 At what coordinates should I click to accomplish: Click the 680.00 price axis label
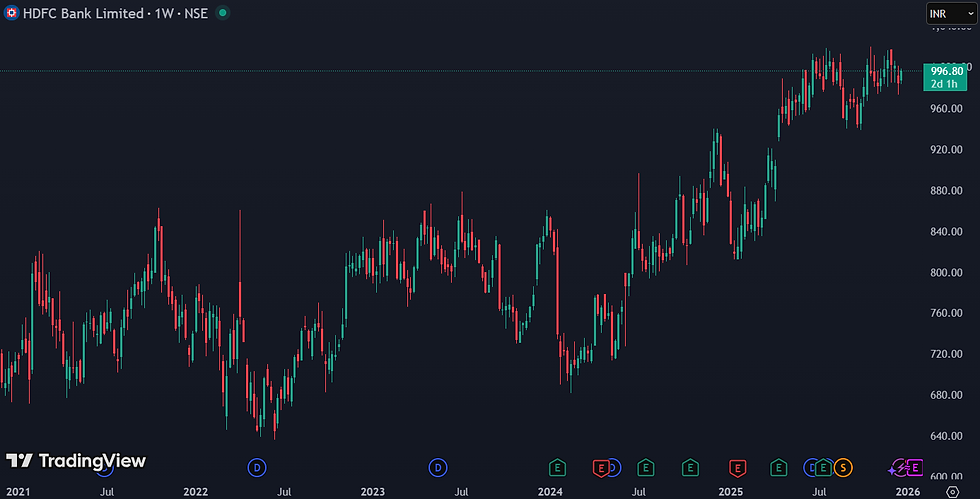(946, 395)
